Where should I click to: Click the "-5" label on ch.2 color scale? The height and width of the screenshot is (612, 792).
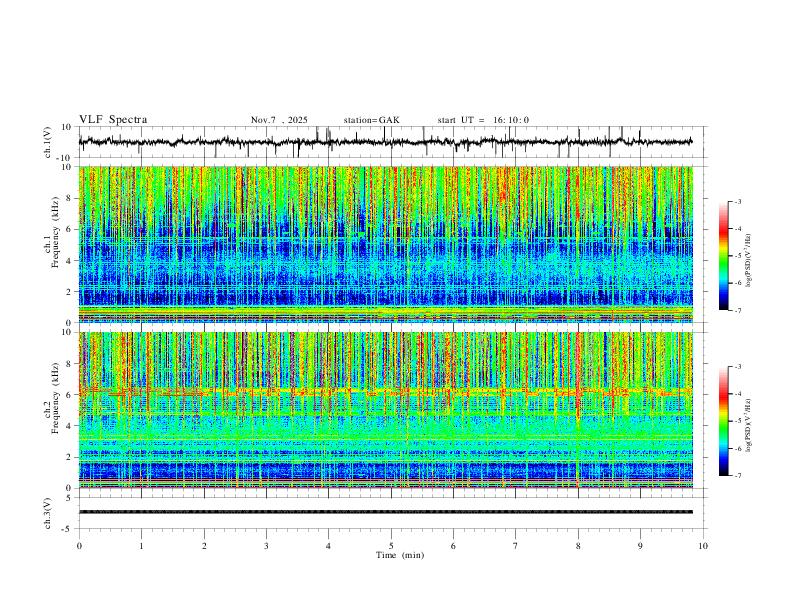click(x=738, y=421)
